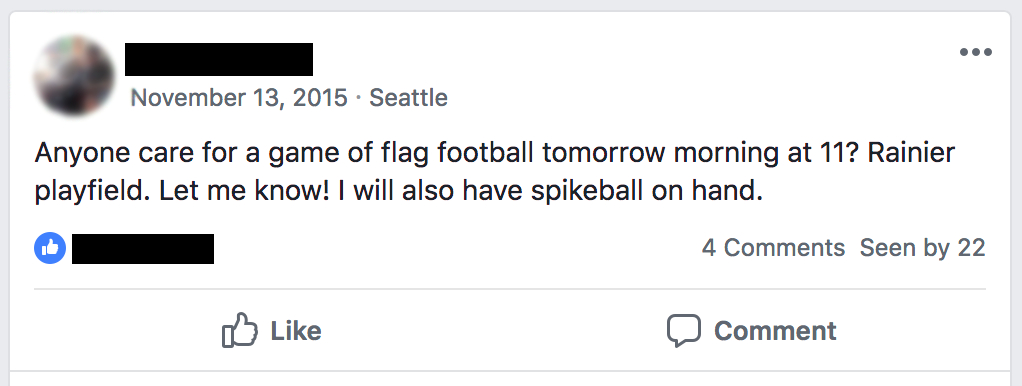Select the Comment button label
Viewport: 1022px width, 386px height.
click(x=775, y=331)
